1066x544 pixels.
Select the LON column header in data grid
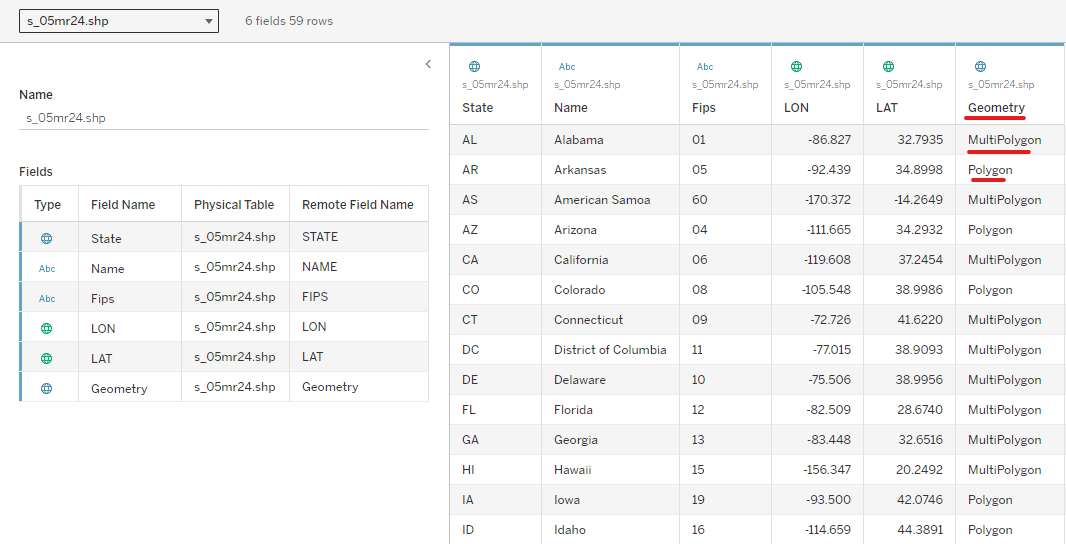(797, 108)
